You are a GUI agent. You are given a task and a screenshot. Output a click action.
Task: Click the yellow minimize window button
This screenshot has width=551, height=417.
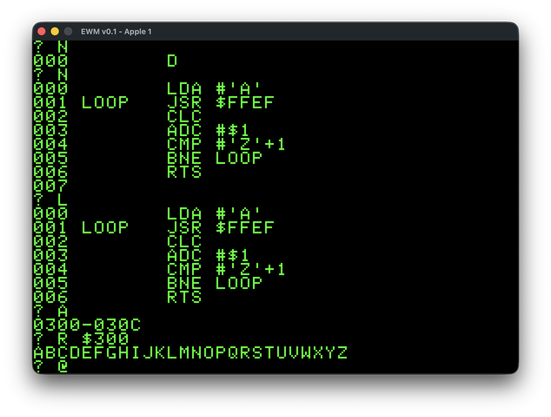tap(55, 32)
